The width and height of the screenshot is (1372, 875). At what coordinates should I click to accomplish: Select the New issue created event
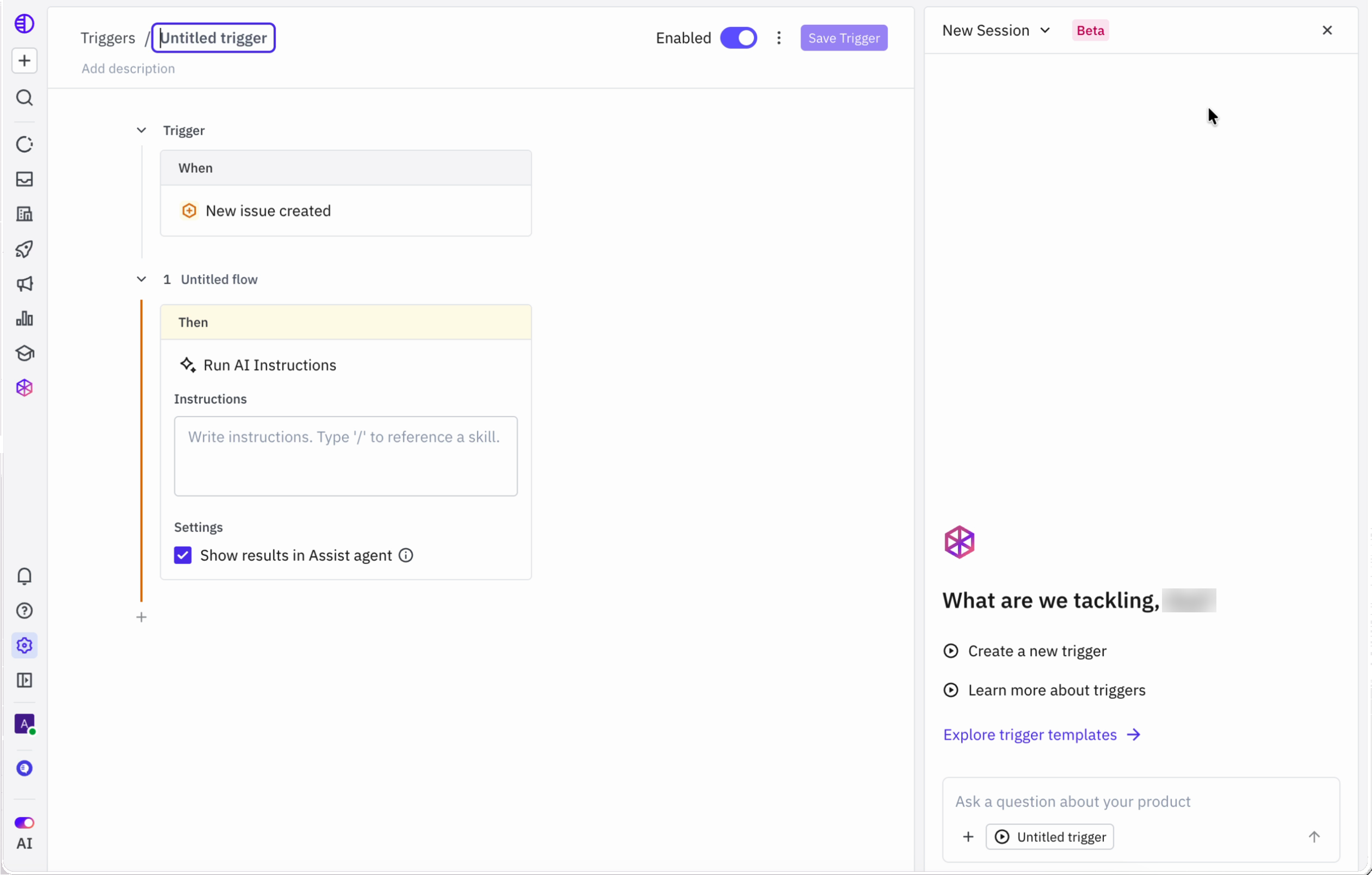coord(346,211)
